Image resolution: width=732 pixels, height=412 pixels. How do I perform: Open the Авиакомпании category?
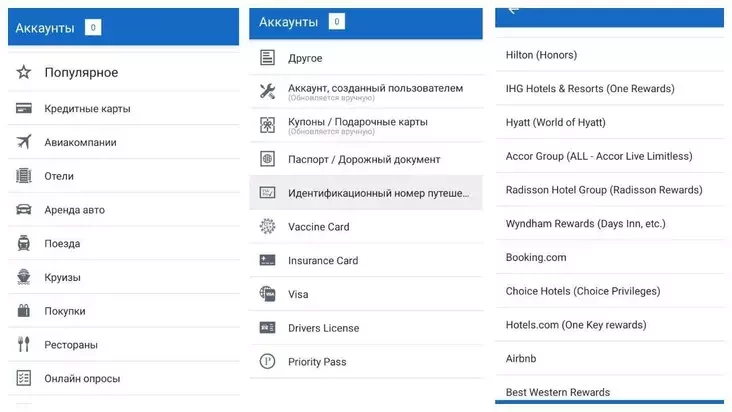point(124,142)
